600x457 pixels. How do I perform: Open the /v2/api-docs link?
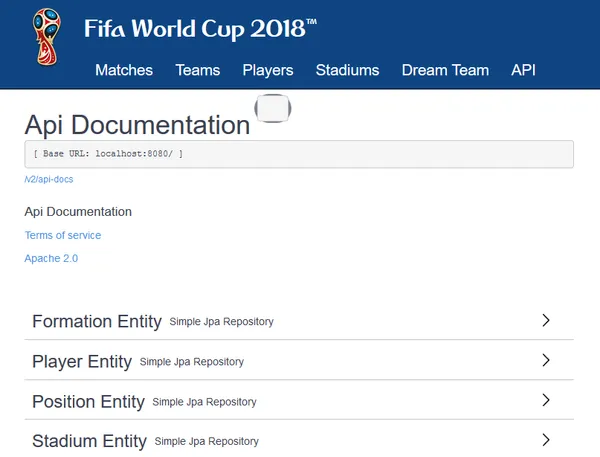[x=48, y=179]
